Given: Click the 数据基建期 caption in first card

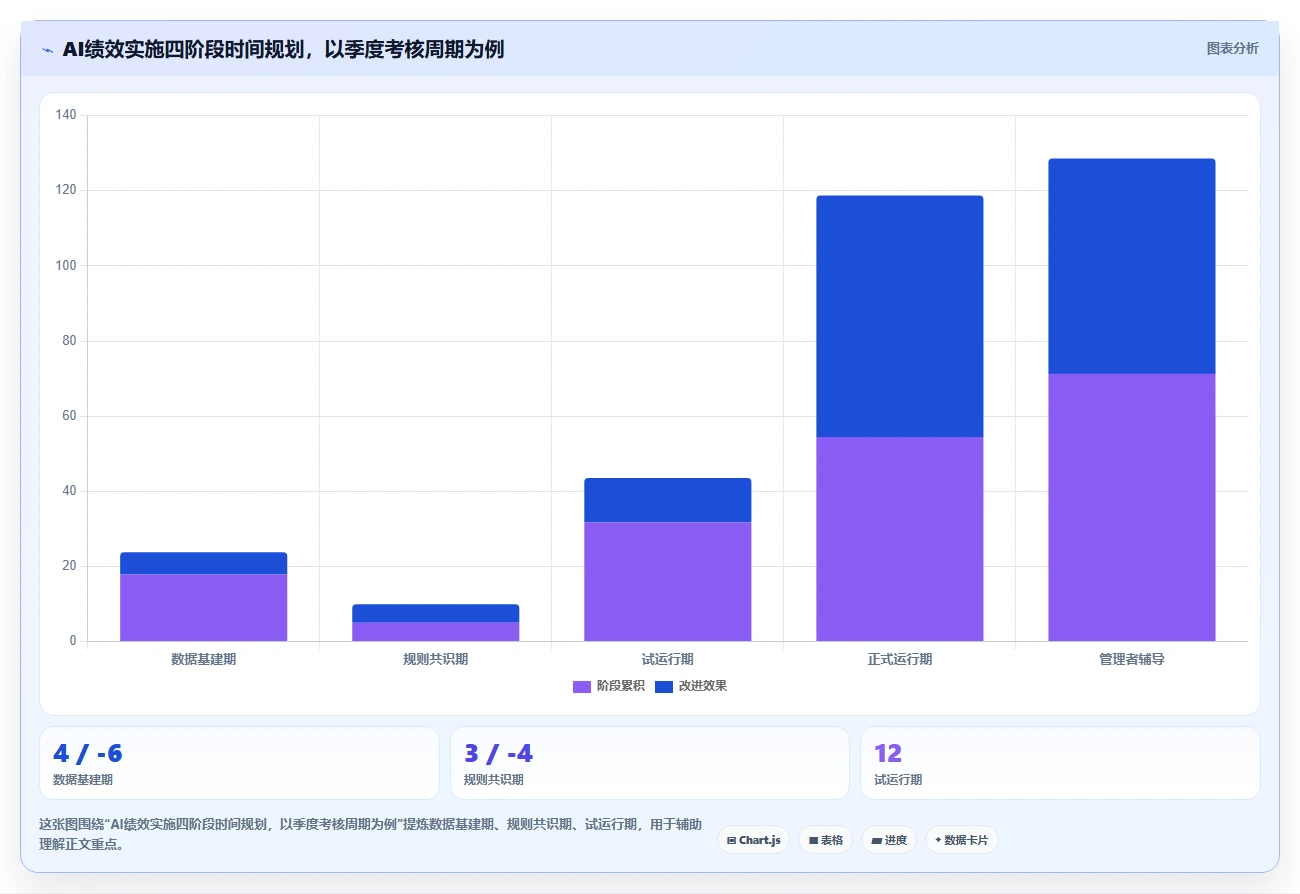Looking at the screenshot, I should click(x=83, y=780).
